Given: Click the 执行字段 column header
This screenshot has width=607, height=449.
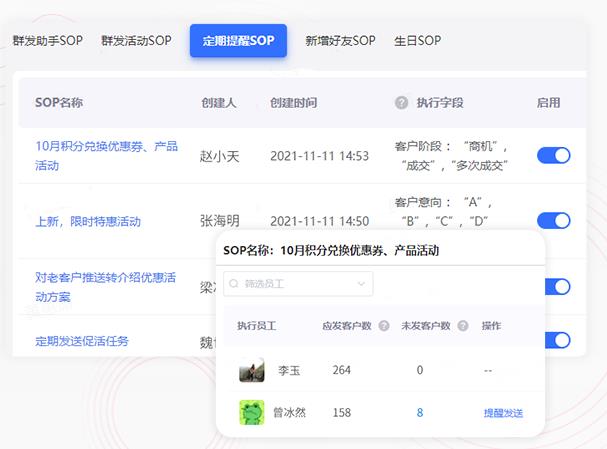Looking at the screenshot, I should (x=440, y=103).
